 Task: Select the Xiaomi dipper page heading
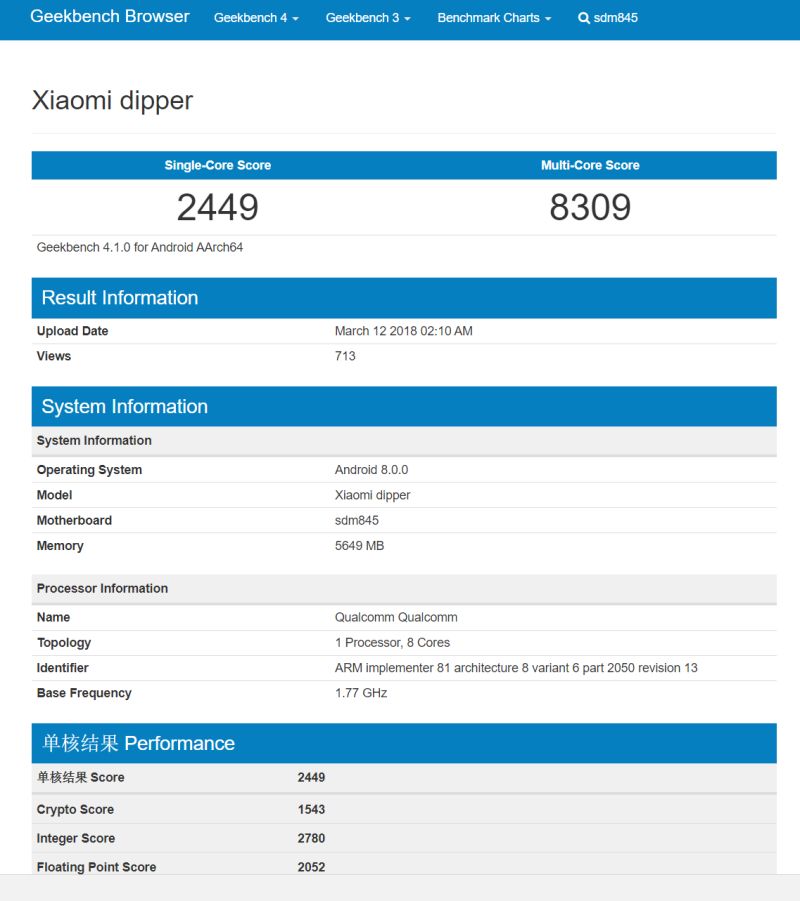(x=113, y=100)
